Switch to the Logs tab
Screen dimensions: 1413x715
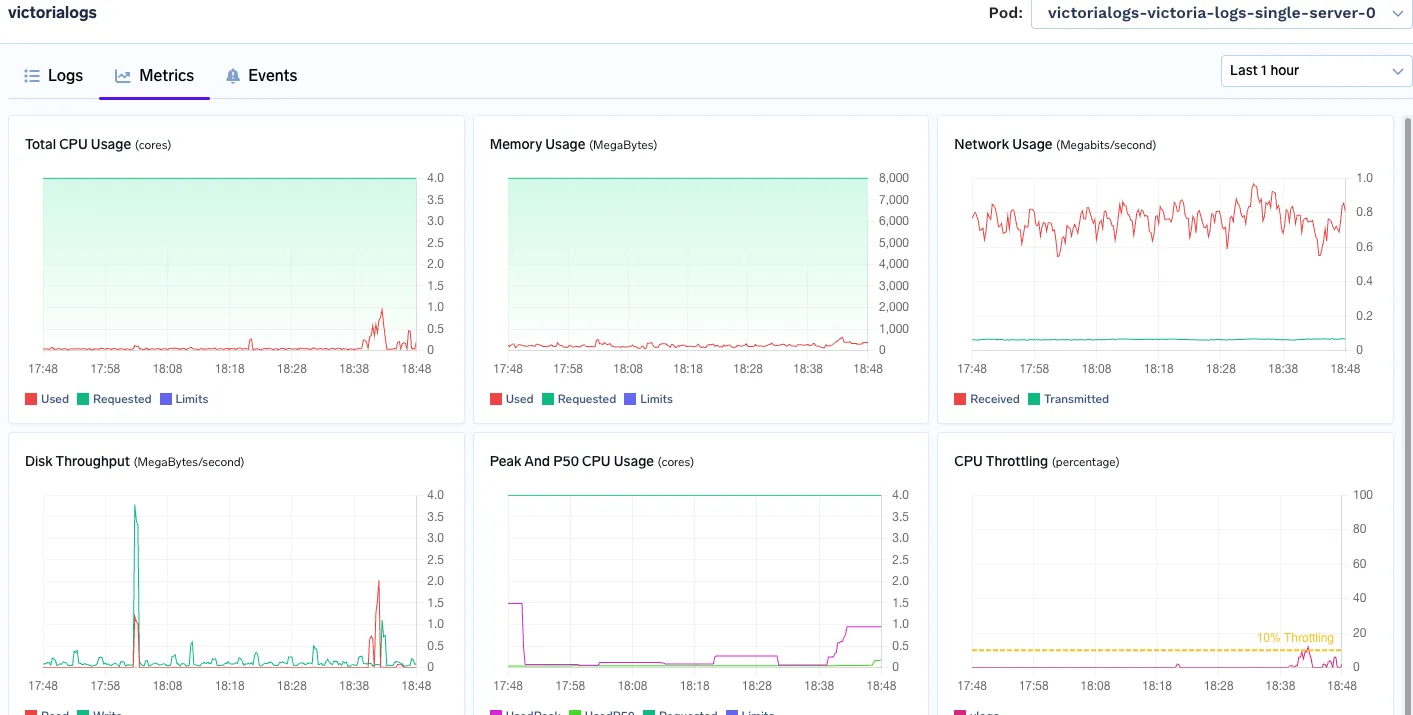(54, 76)
